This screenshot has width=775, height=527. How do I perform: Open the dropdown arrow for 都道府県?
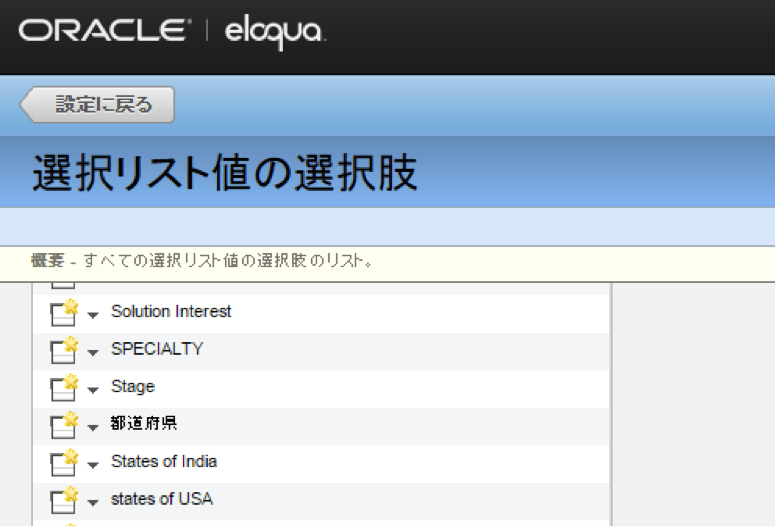pyautogui.click(x=93, y=427)
